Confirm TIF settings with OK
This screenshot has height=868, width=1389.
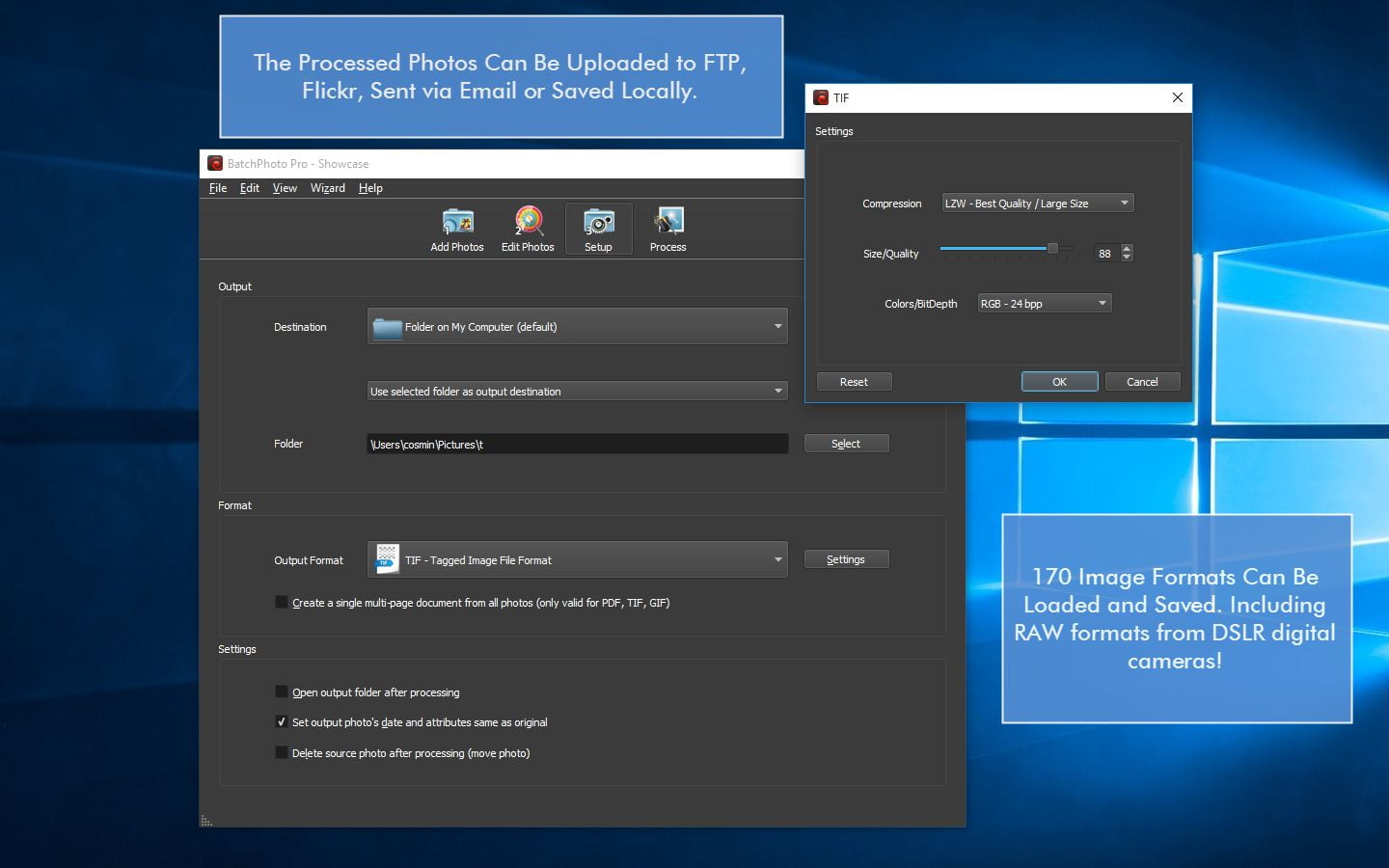coord(1059,382)
